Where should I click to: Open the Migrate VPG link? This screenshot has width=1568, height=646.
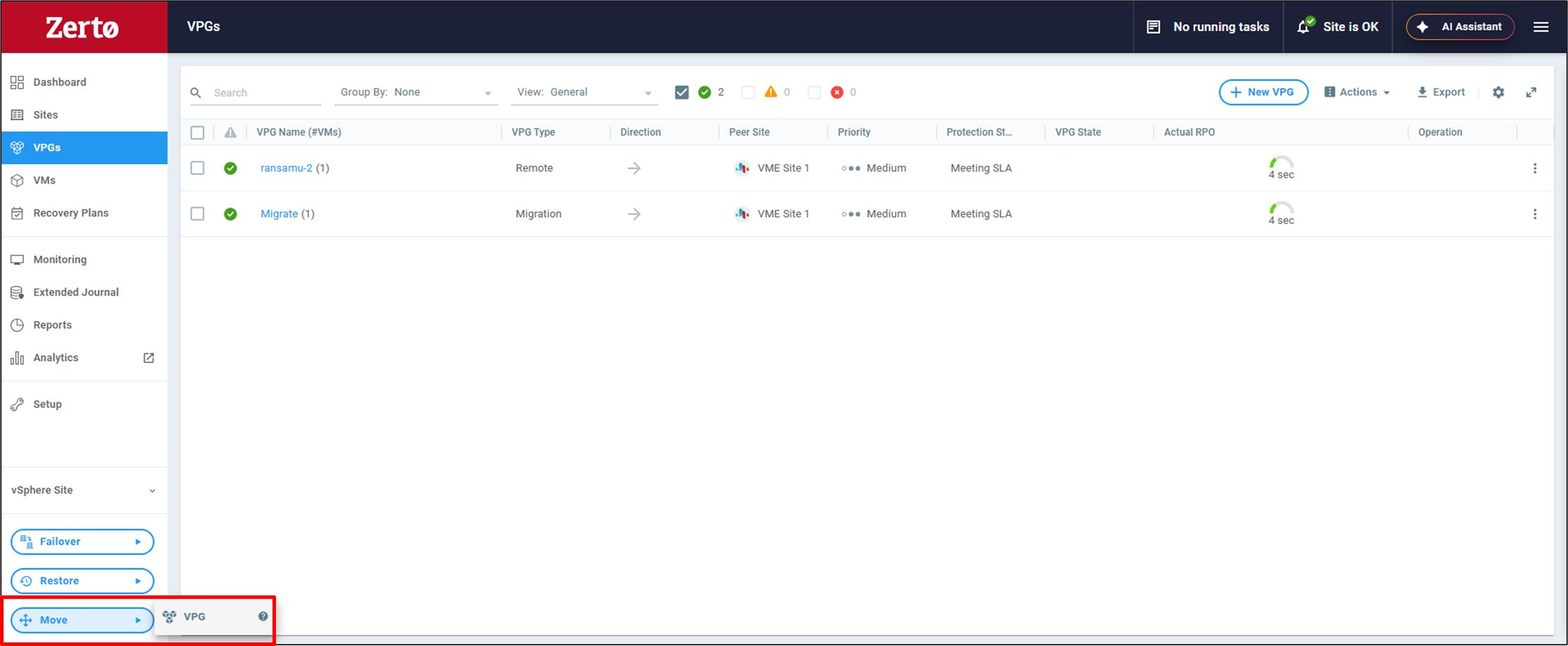pos(279,214)
